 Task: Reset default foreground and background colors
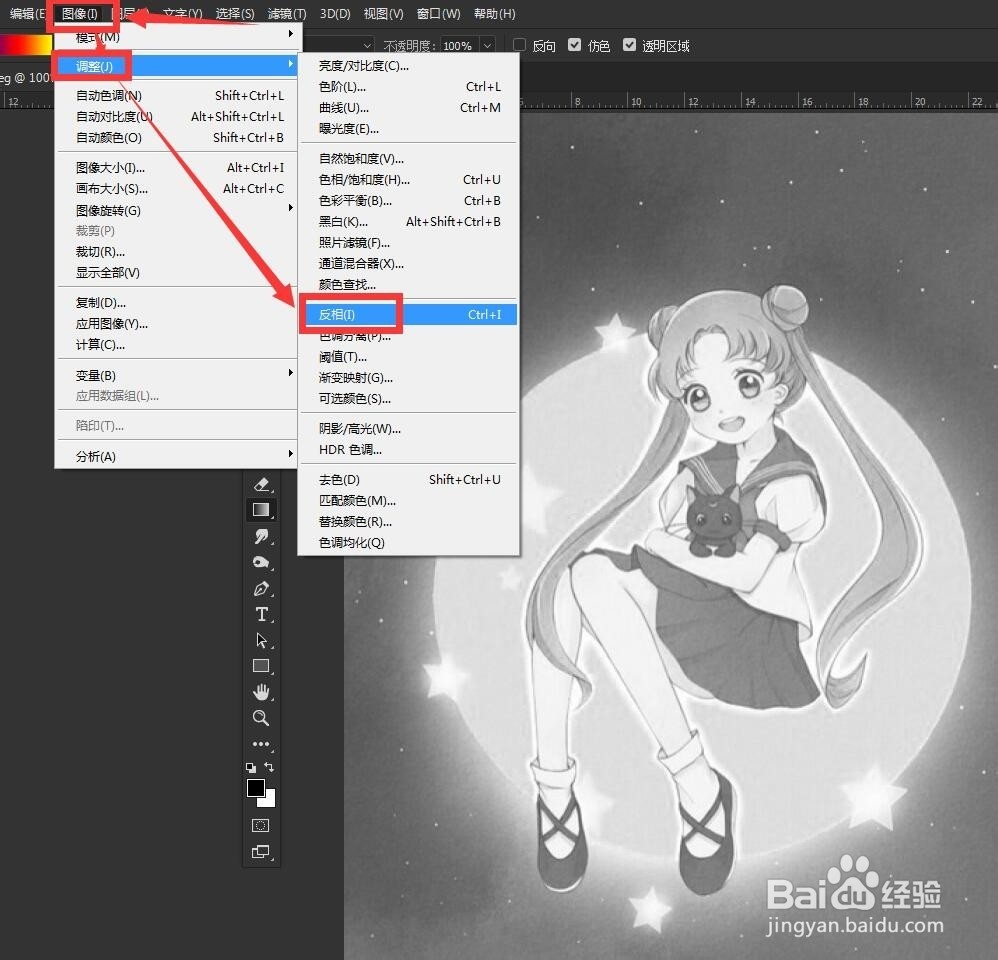tap(251, 767)
